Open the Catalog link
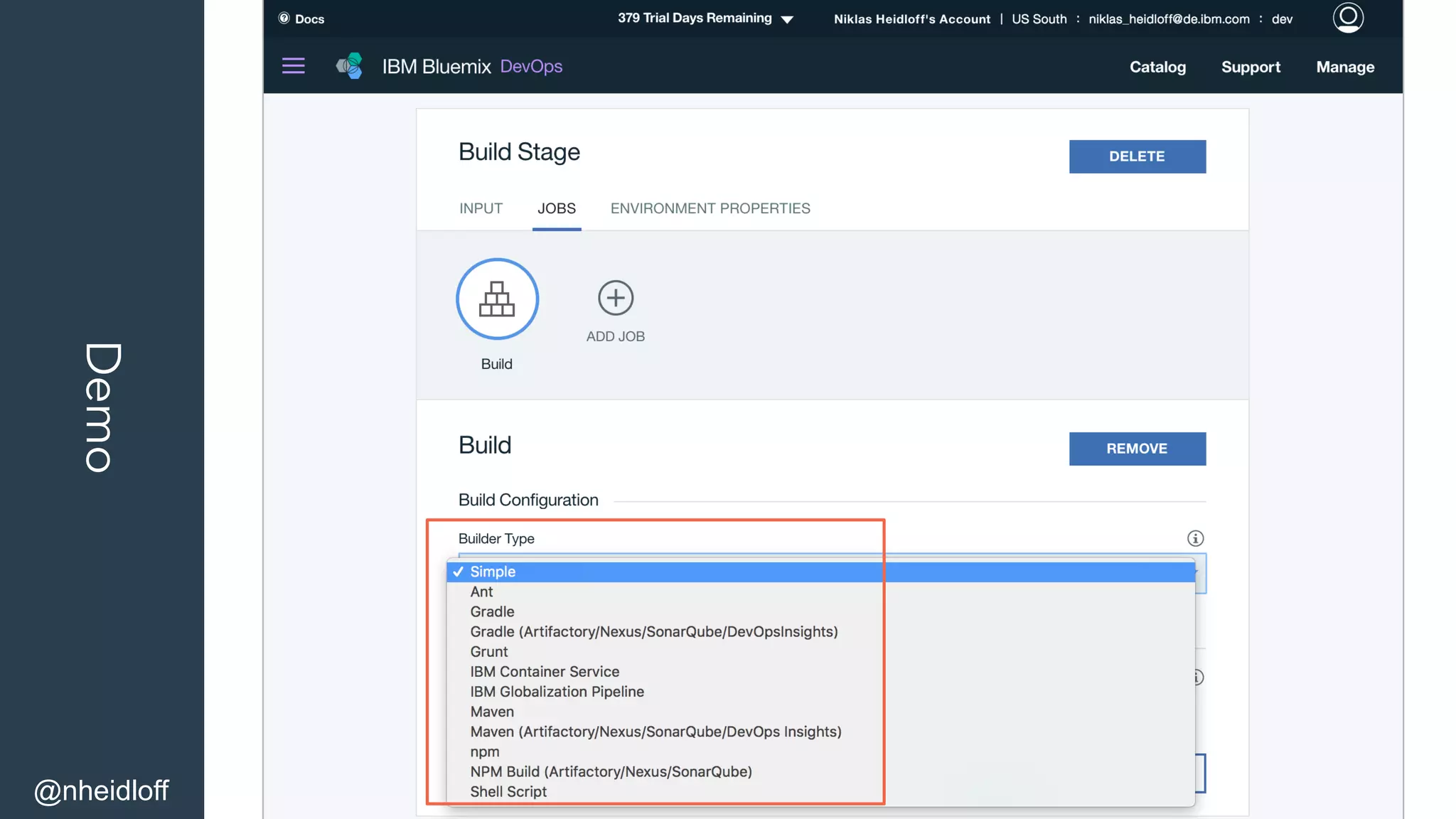Screen dimensions: 1456x819 click(x=1157, y=67)
